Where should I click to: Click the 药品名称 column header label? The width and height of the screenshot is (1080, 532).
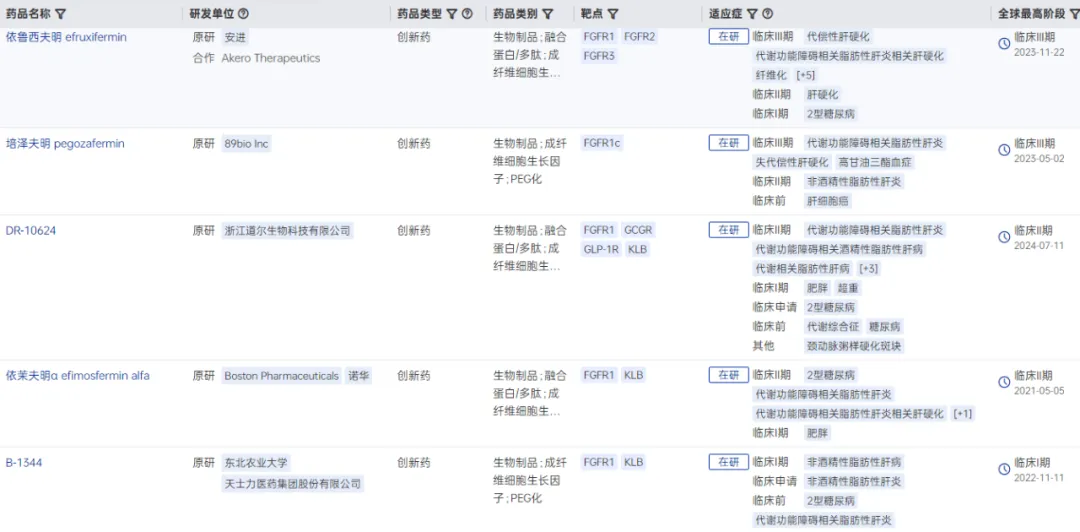tap(28, 14)
